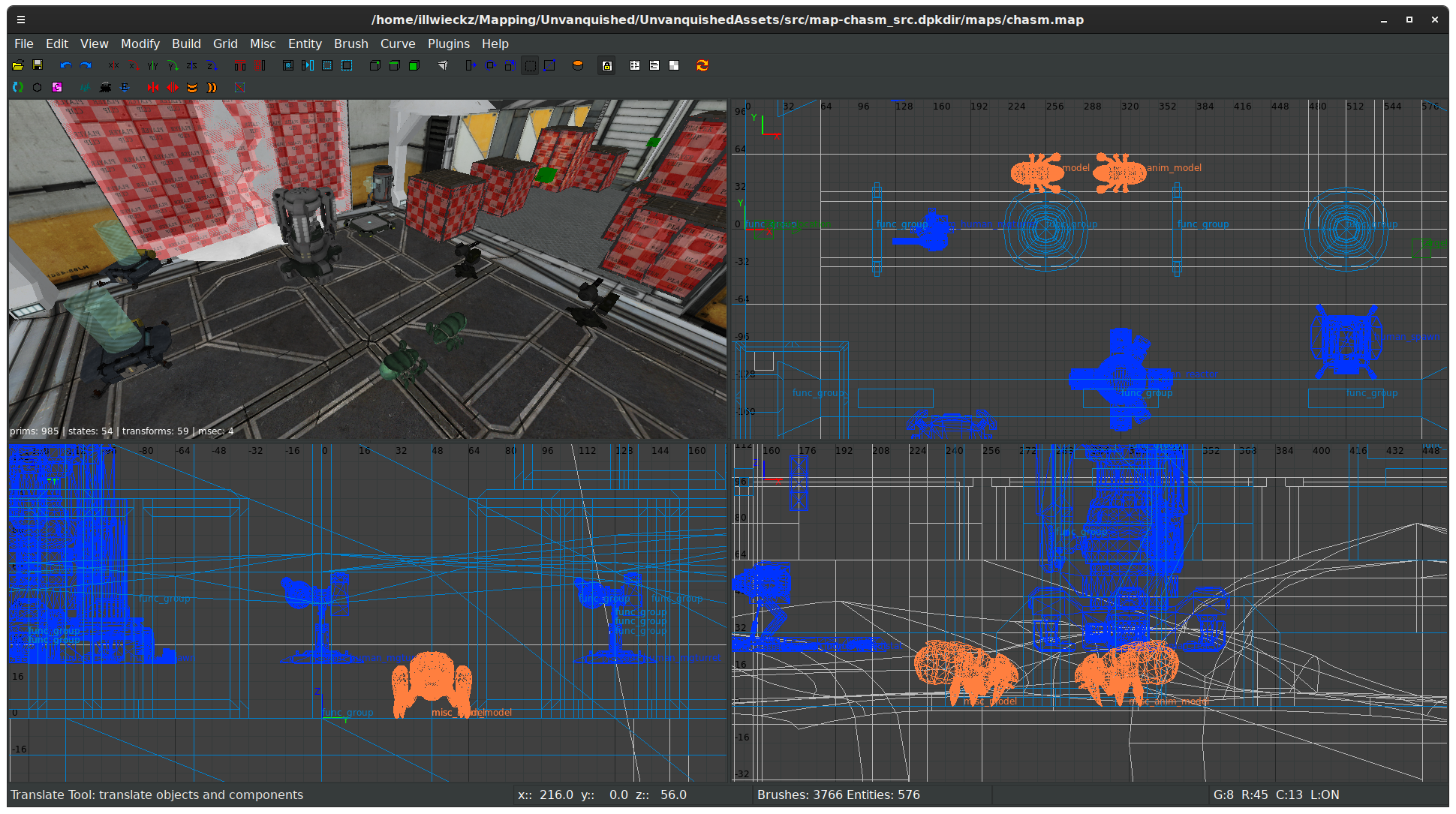
Task: Click the orange cylinder cap icon
Action: (x=578, y=65)
